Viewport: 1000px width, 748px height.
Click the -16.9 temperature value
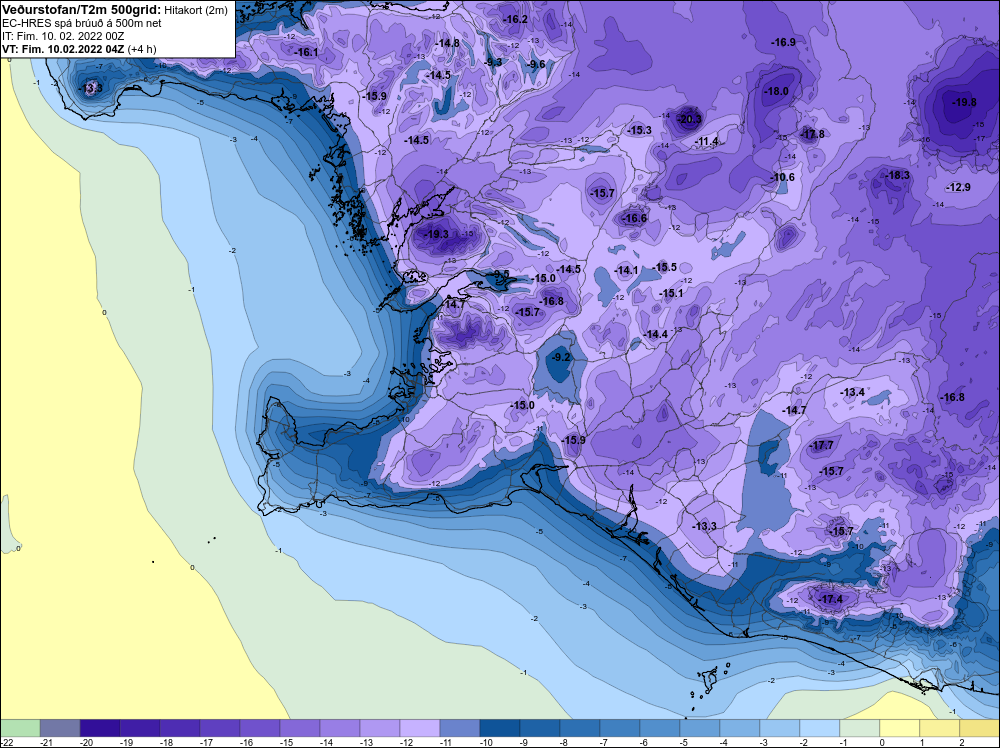click(x=784, y=42)
